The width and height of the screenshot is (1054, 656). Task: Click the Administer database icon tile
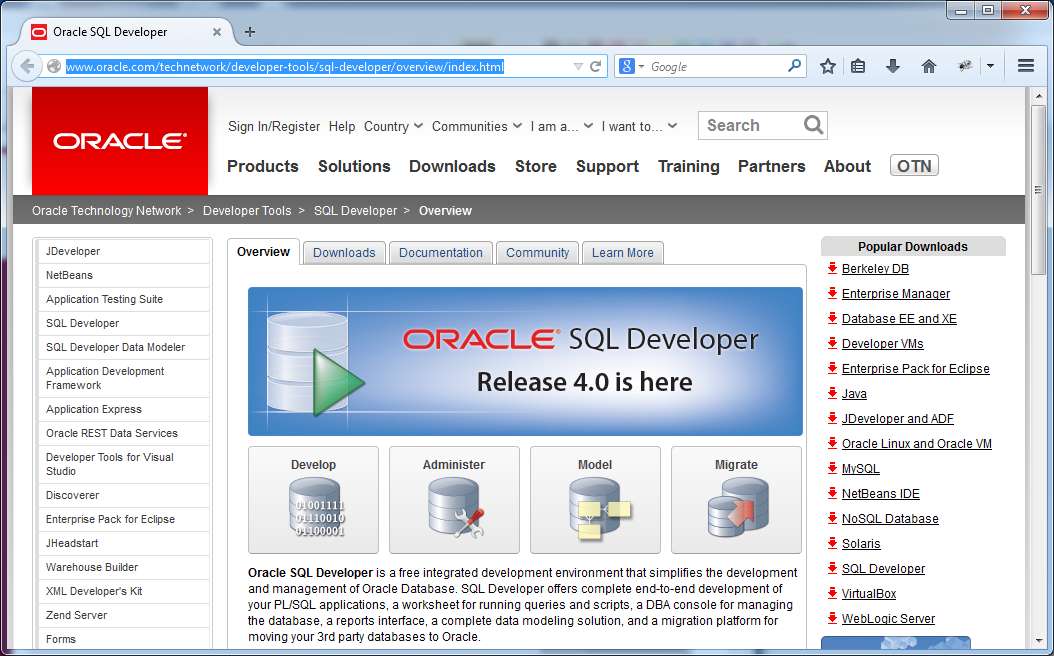[x=454, y=500]
